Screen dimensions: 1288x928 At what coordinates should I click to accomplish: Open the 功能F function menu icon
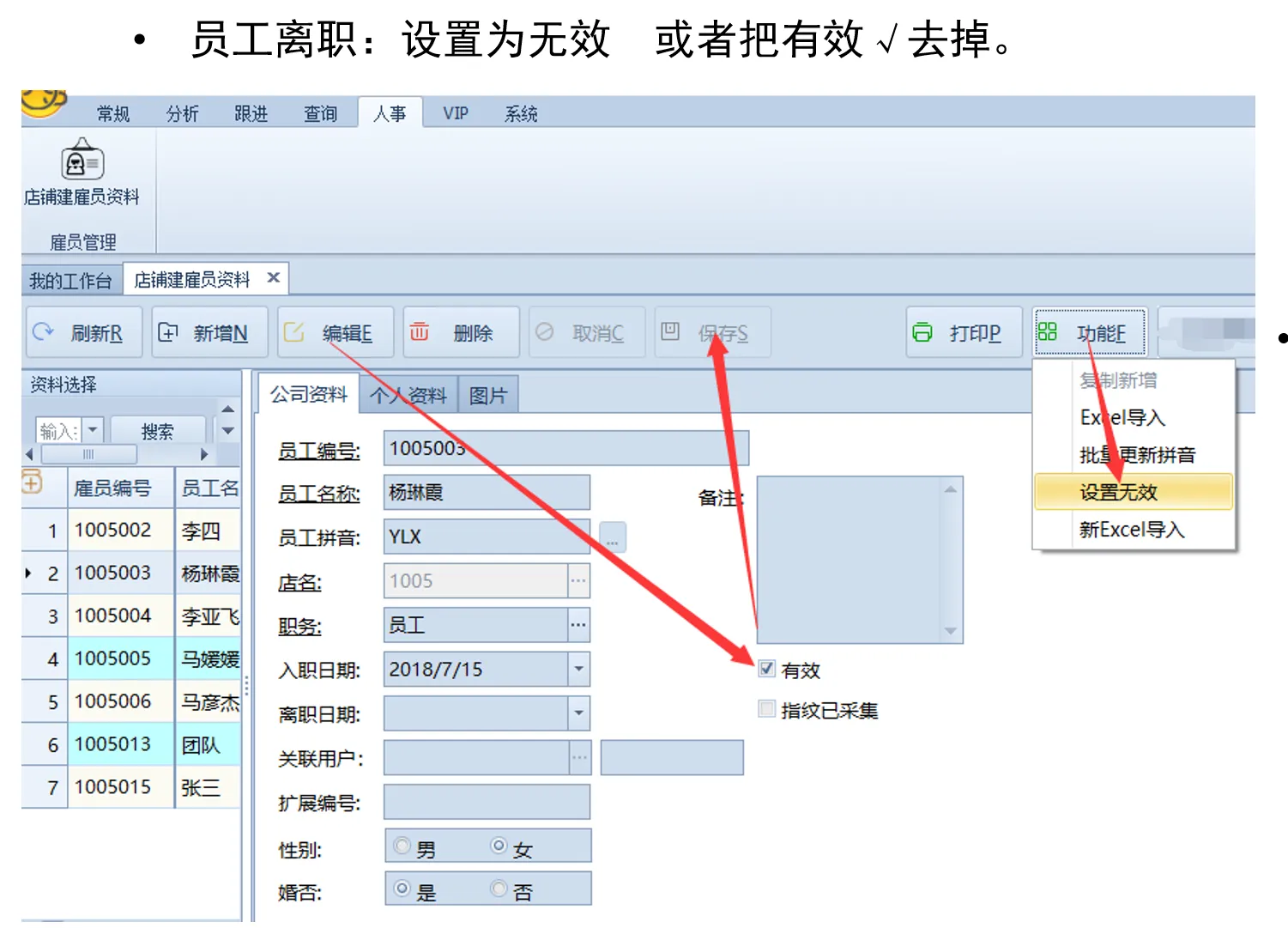tap(1048, 332)
